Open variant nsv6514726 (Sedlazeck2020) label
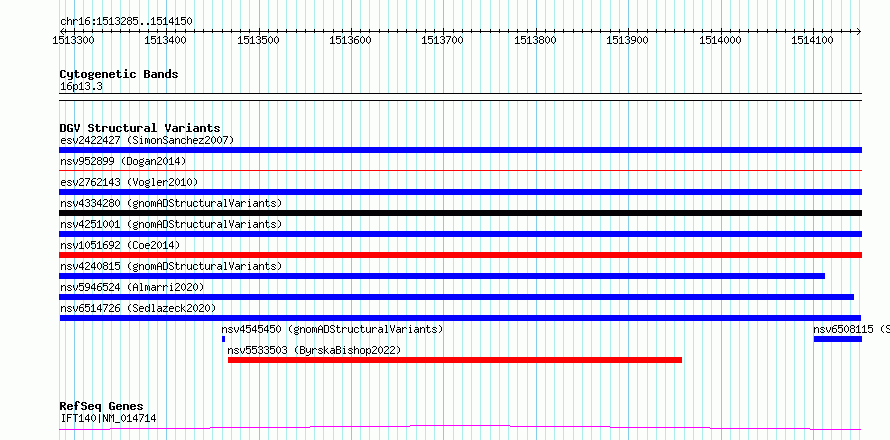The height and width of the screenshot is (440, 890). pyautogui.click(x=138, y=308)
